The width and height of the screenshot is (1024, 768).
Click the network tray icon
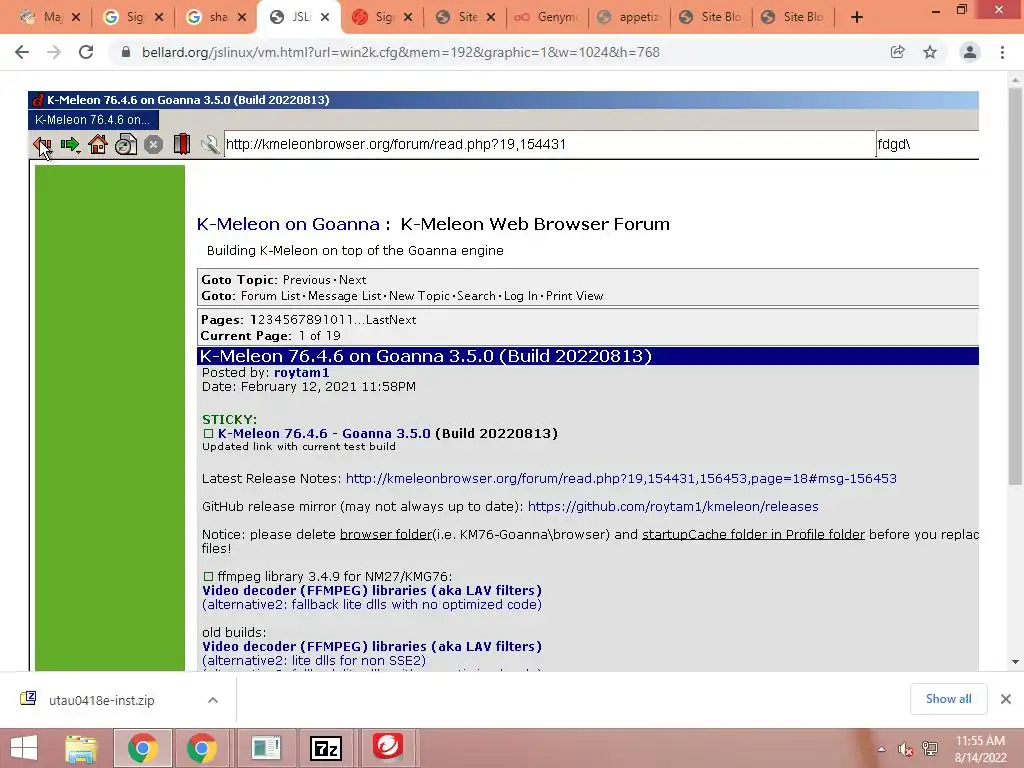[930, 749]
